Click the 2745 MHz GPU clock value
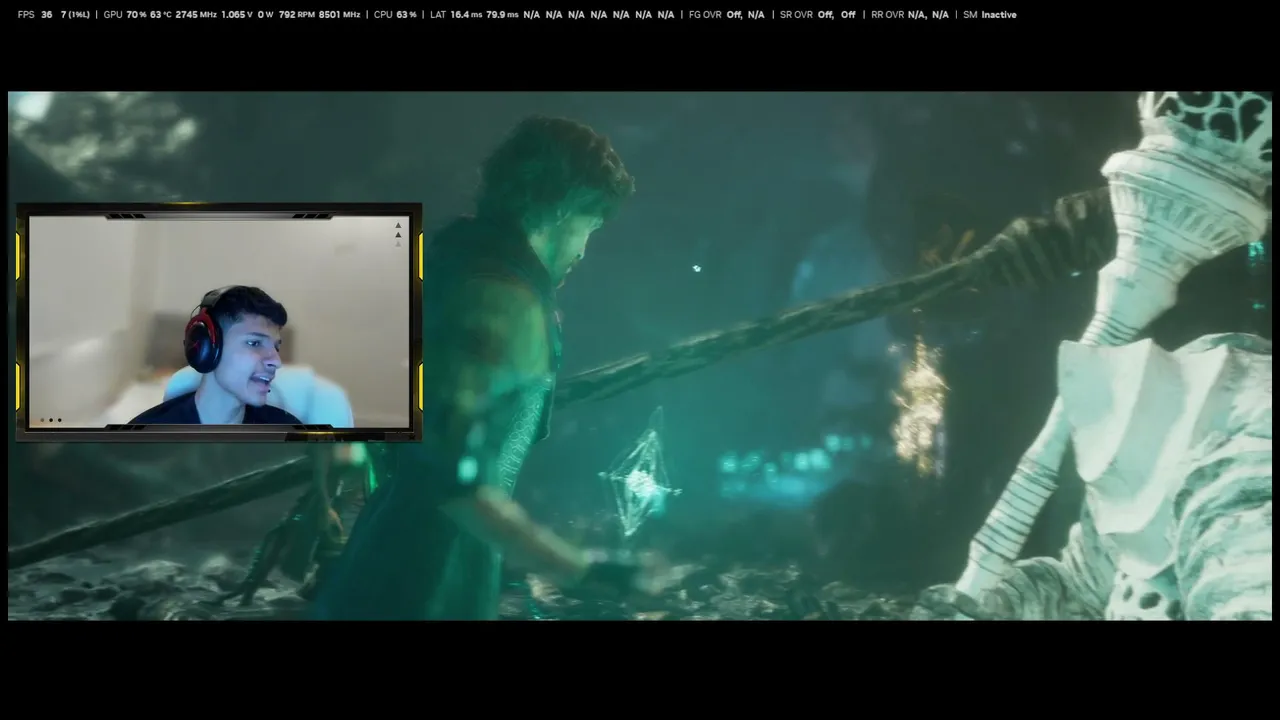This screenshot has height=720, width=1280. pyautogui.click(x=196, y=15)
